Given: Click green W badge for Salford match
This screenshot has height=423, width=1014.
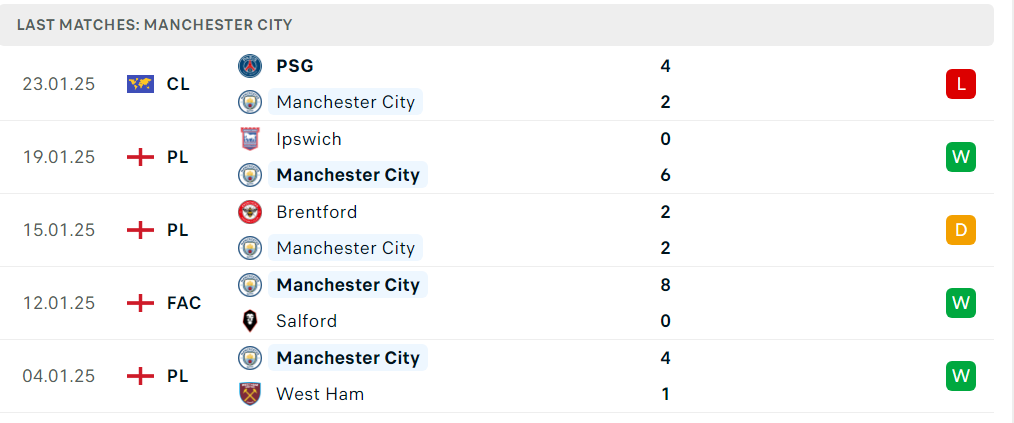Looking at the screenshot, I should pos(960,303).
